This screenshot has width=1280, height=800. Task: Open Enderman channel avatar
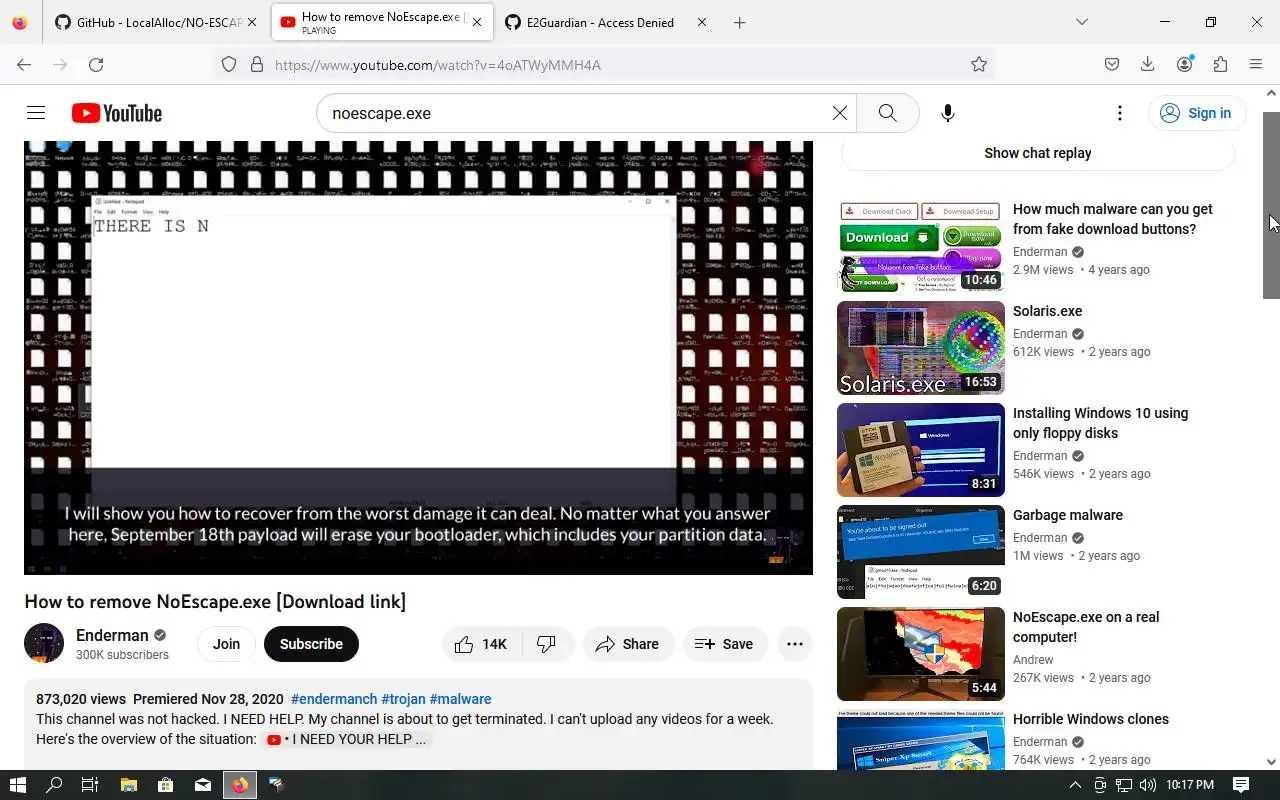[x=44, y=644]
